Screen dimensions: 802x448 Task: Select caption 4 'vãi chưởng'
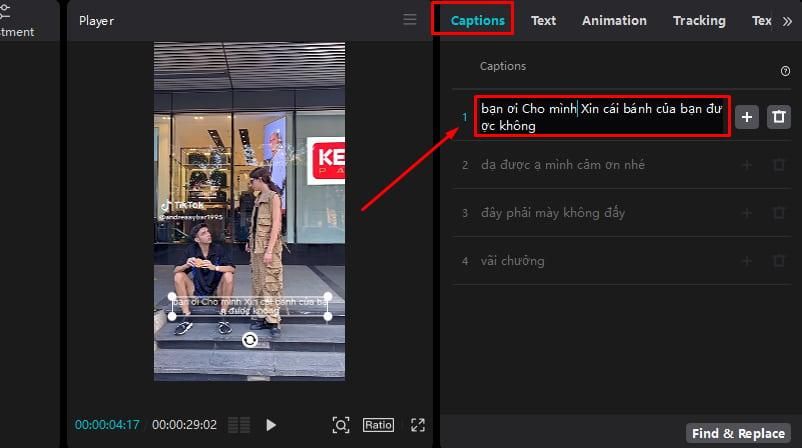[513, 261]
